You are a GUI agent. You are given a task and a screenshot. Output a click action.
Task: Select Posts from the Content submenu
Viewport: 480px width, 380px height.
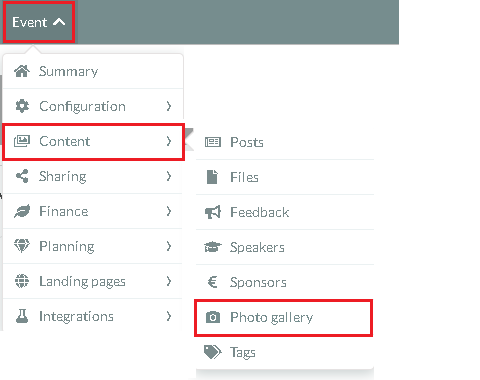pos(285,142)
